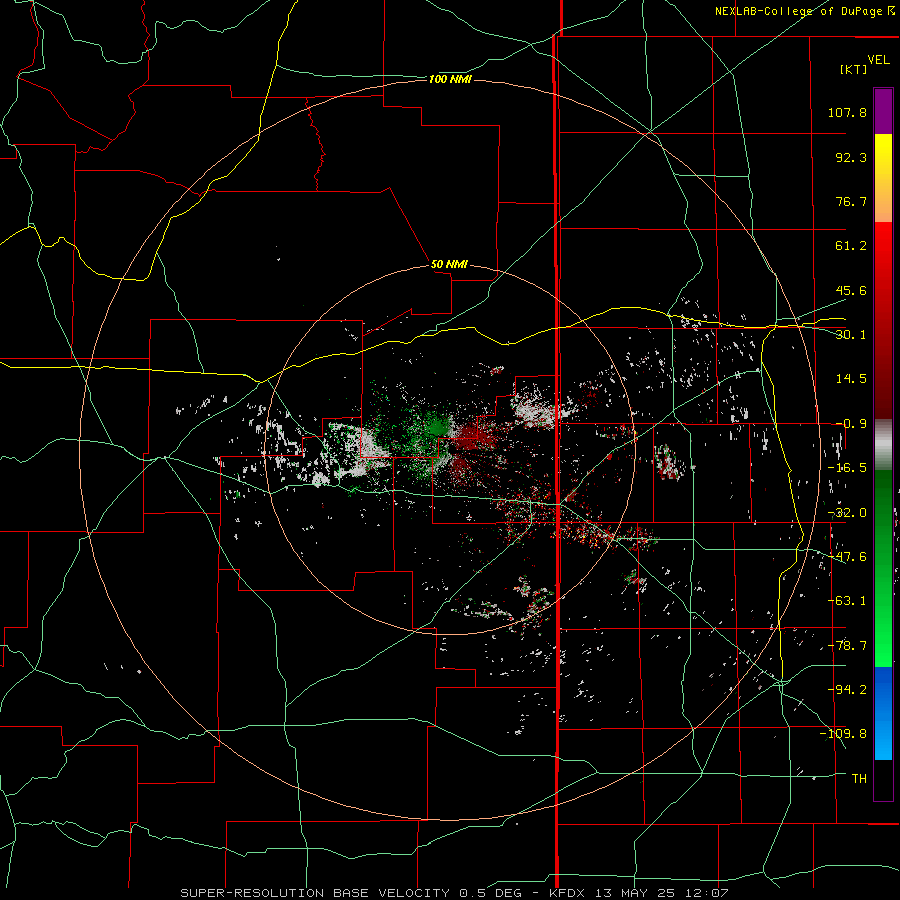Screen dimensions: 900x900
Task: Click the [KT] units label
Action: pyautogui.click(x=854, y=69)
